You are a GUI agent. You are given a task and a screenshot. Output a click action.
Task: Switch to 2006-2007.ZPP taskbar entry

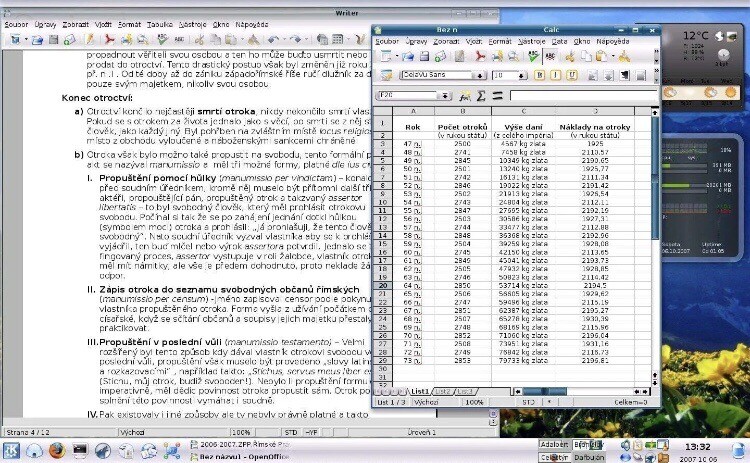[x=240, y=445]
